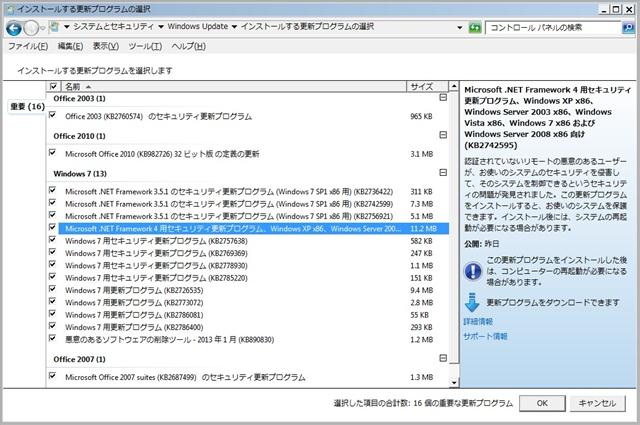The width and height of the screenshot is (640, 425).
Task: Click the 11.2 MB size of highlighted row
Action: pyautogui.click(x=424, y=229)
